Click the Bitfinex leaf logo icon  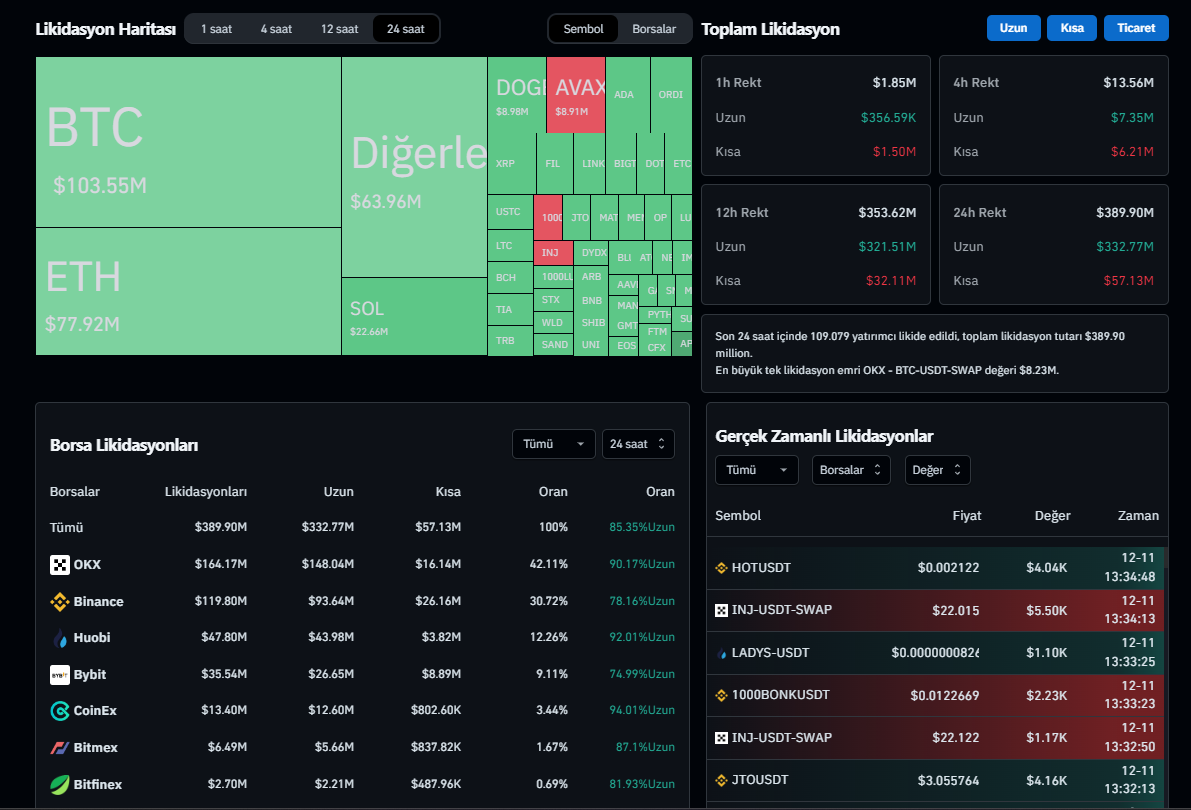coord(60,784)
